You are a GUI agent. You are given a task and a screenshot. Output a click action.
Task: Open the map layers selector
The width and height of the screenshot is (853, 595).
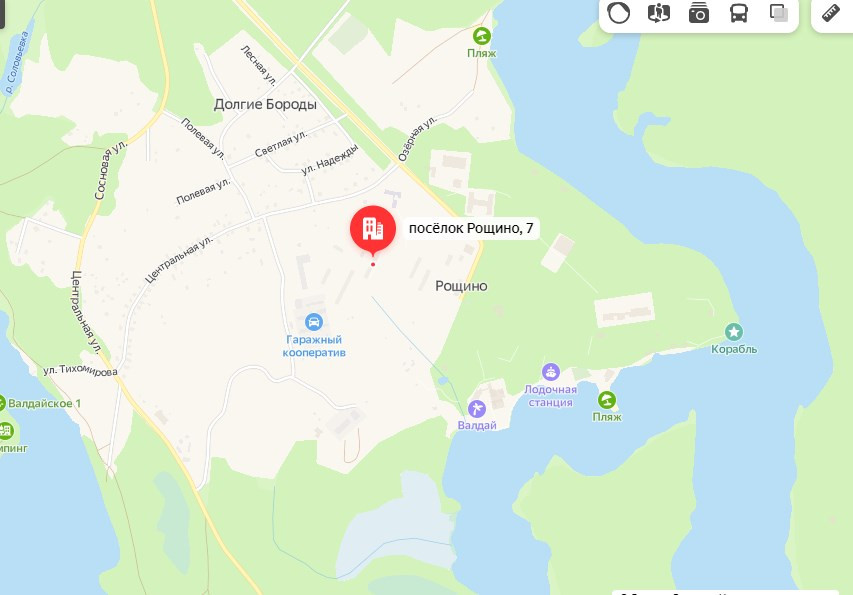[778, 13]
